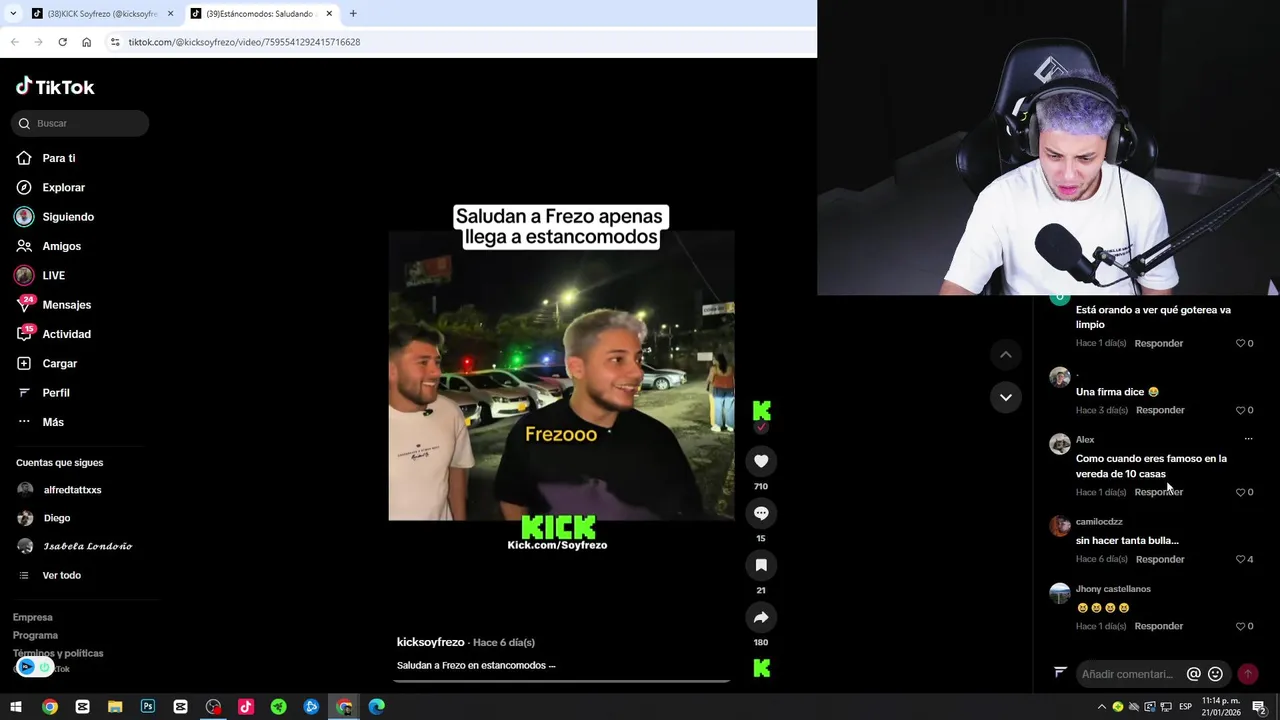Screen dimensions: 1280x720
Task: Open the Actividad notifications
Action: click(53, 334)
